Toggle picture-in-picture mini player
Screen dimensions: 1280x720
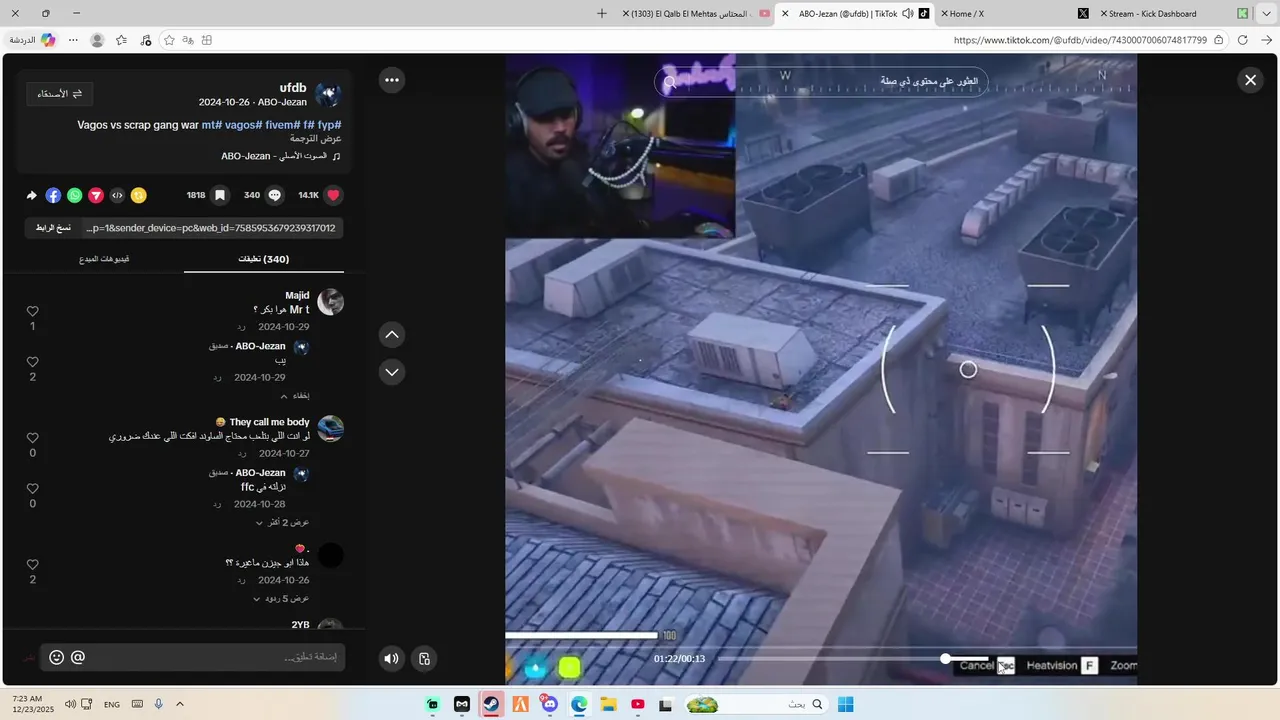coord(424,658)
